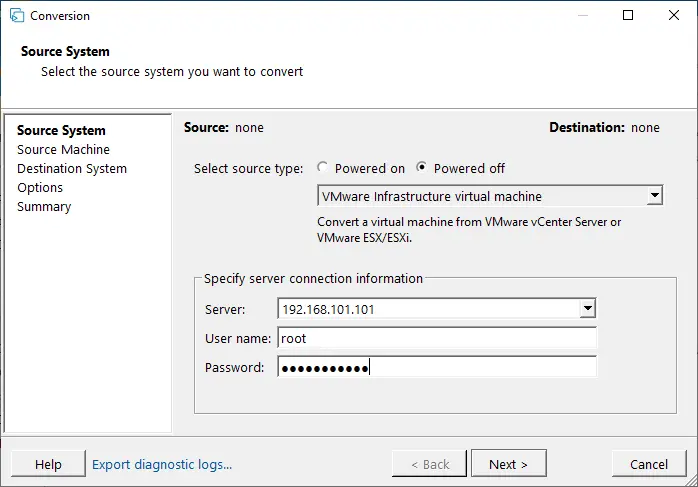Click the Help button
This screenshot has height=487, width=698.
pyautogui.click(x=48, y=464)
